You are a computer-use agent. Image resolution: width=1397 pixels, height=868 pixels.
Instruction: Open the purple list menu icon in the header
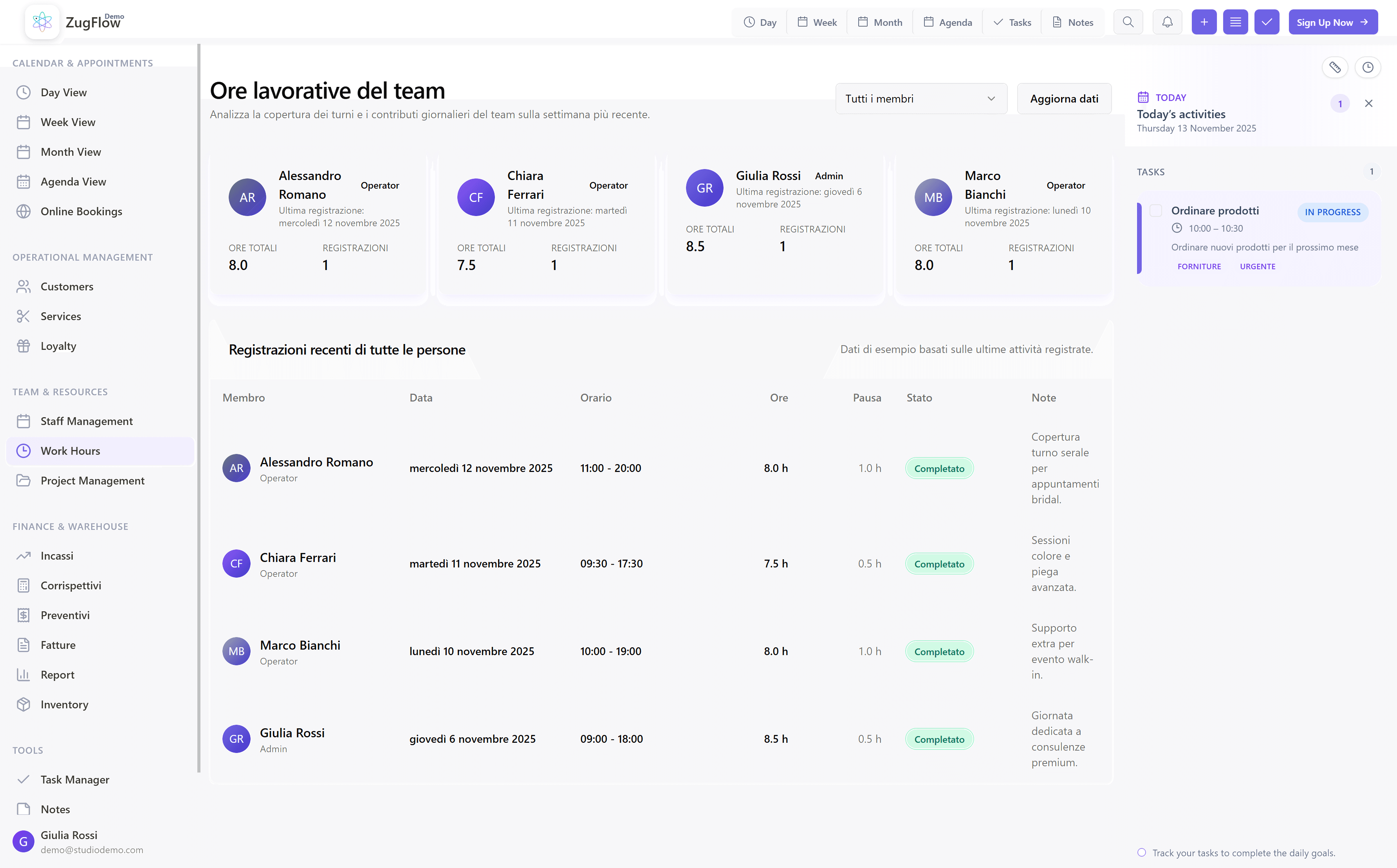pyautogui.click(x=1236, y=22)
